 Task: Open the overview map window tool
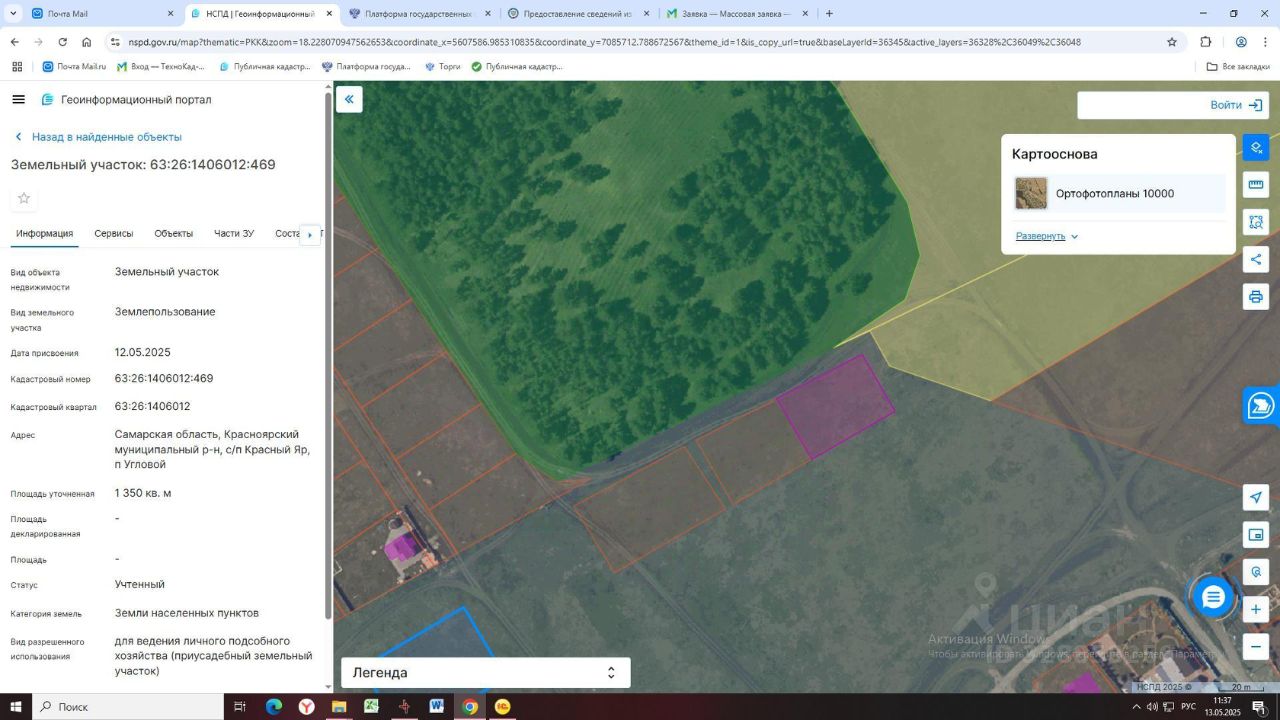pos(1256,535)
